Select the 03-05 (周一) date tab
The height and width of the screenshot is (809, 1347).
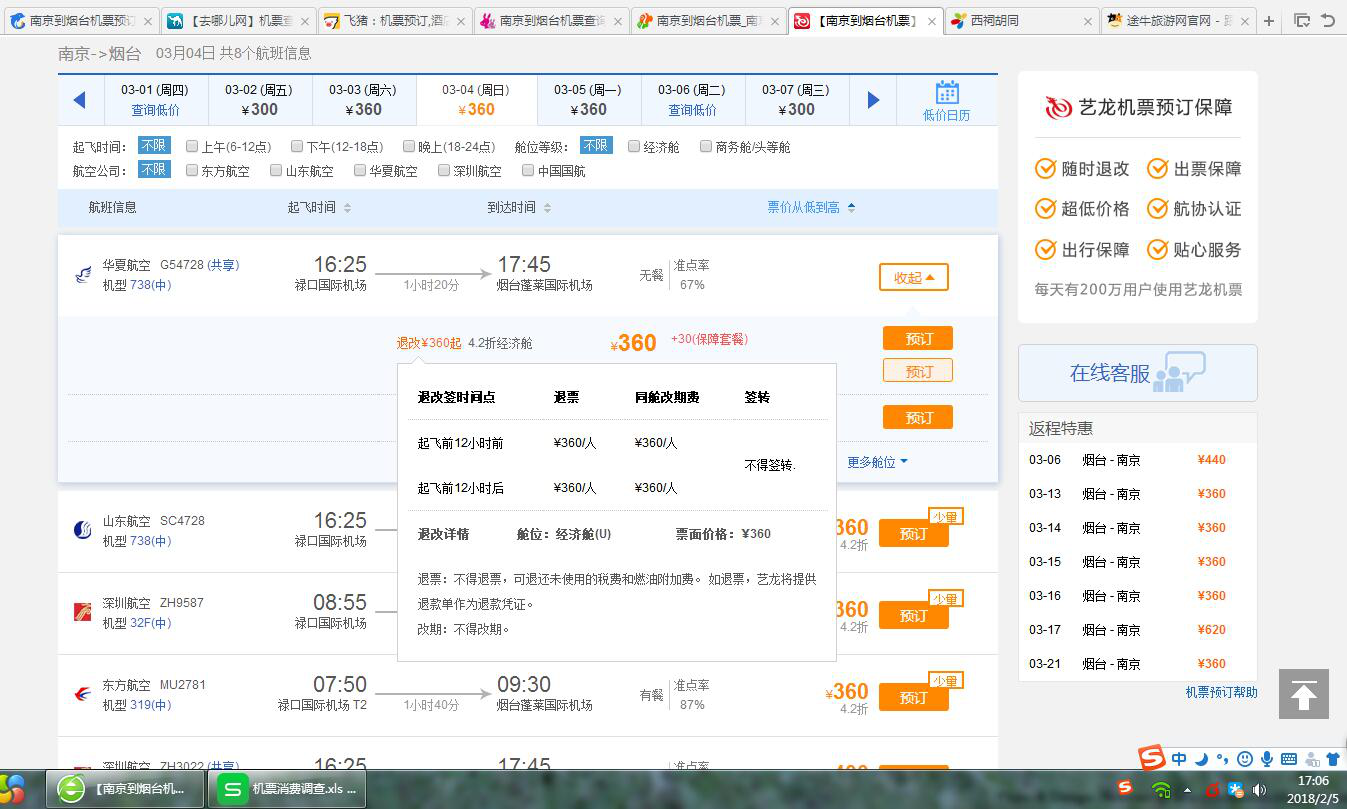[589, 99]
